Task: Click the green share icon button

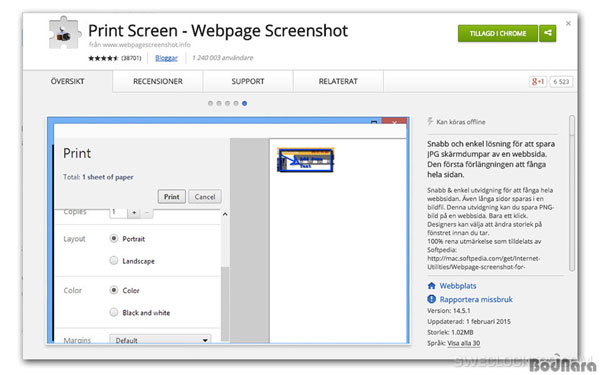Action: tap(548, 33)
